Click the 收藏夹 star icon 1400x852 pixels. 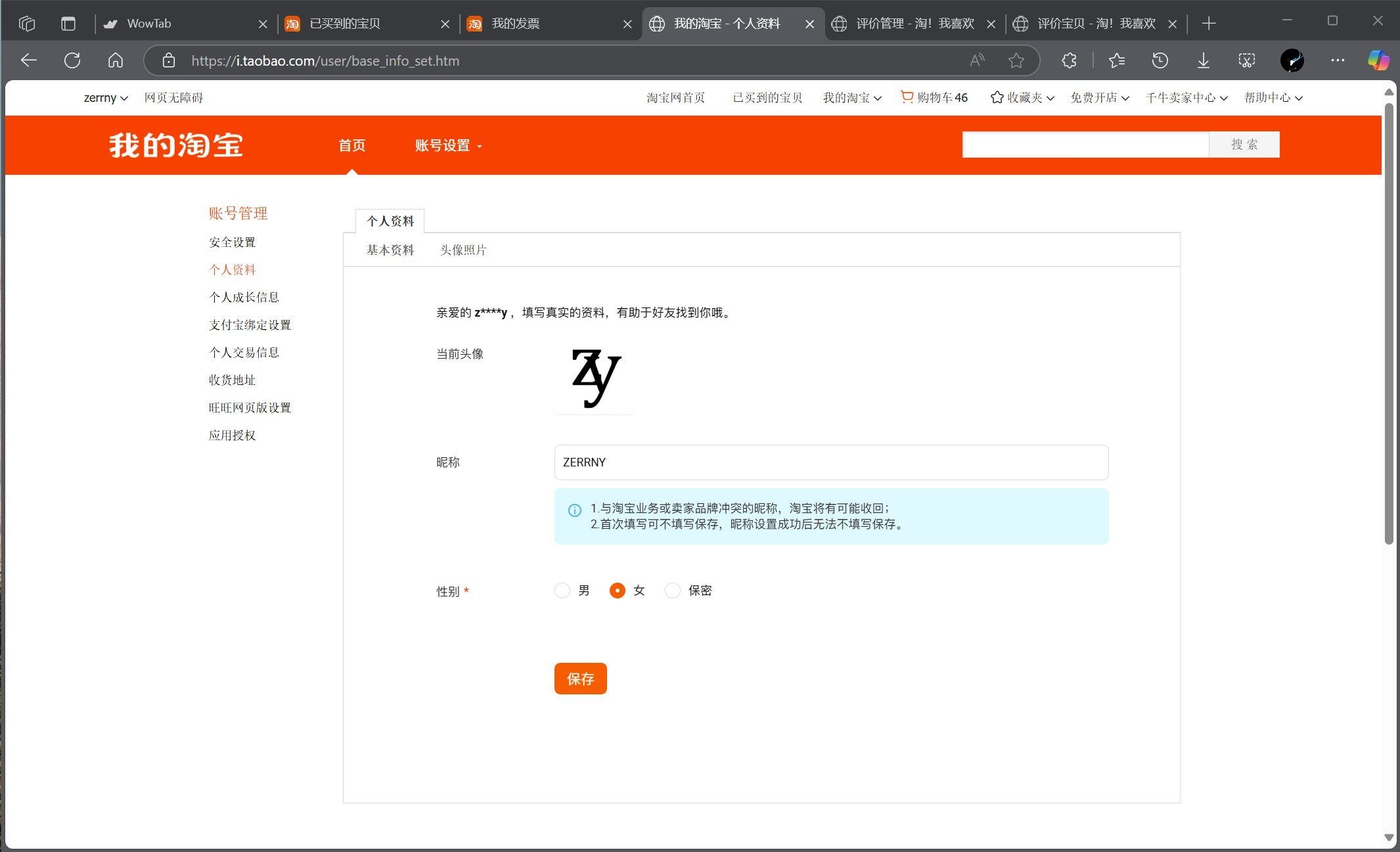point(996,97)
